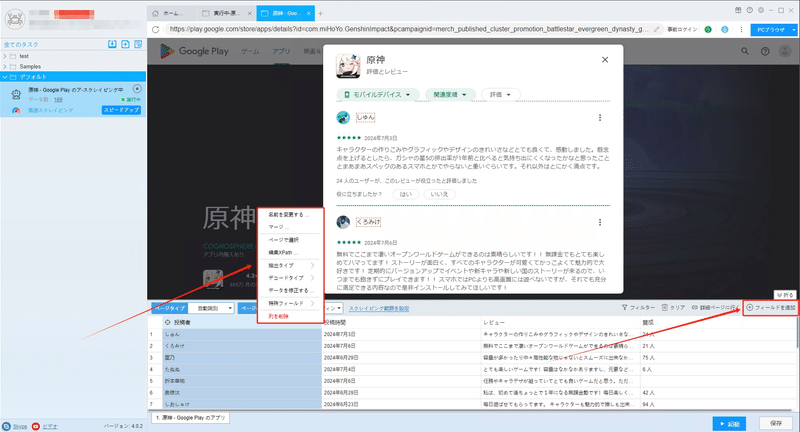Open the PCブラウザ dropdown arrow
800x432 pixels.
[794, 30]
